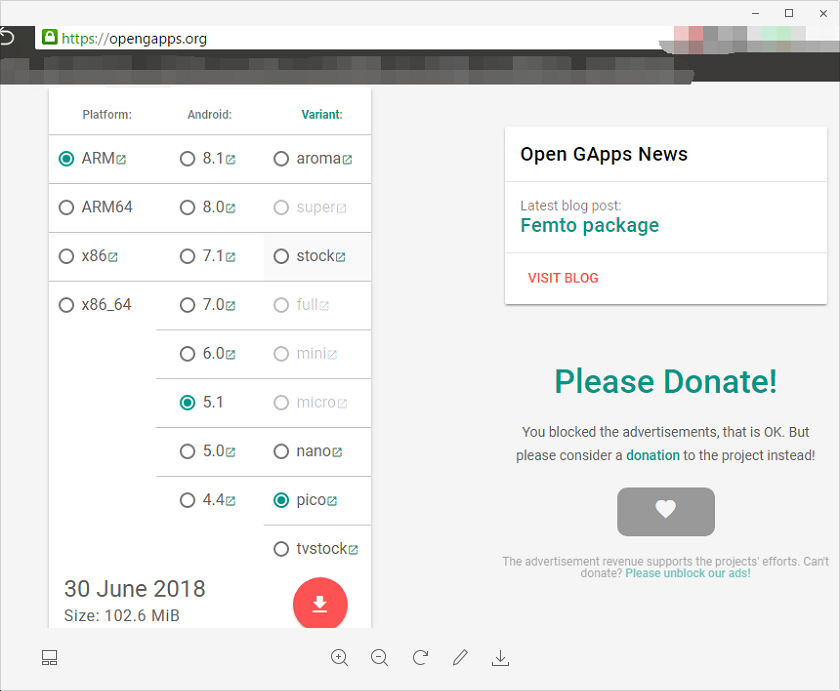Choose Android 7.0 radio button
The height and width of the screenshot is (691, 840).
[x=188, y=305]
